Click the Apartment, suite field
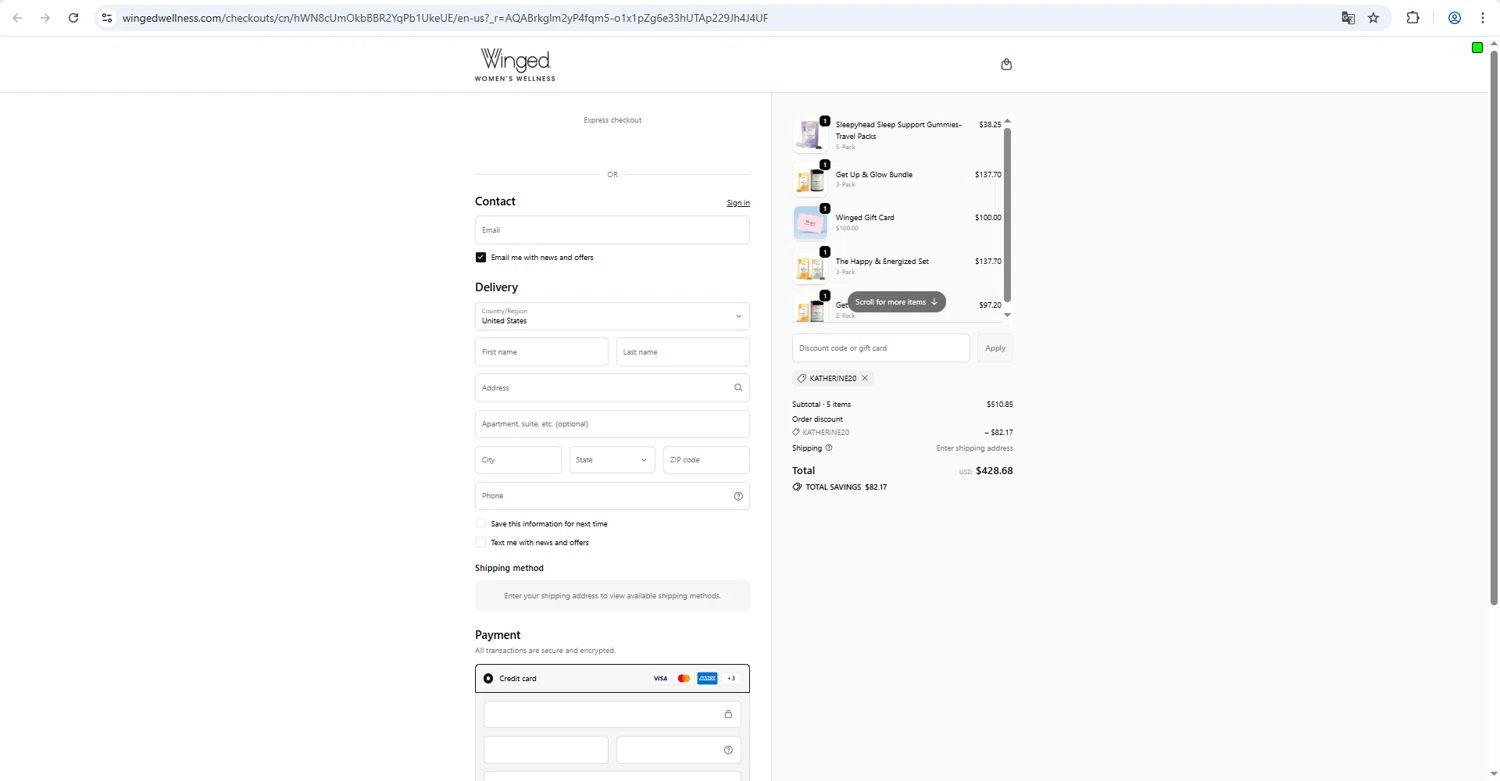The width and height of the screenshot is (1500, 781). coord(612,424)
